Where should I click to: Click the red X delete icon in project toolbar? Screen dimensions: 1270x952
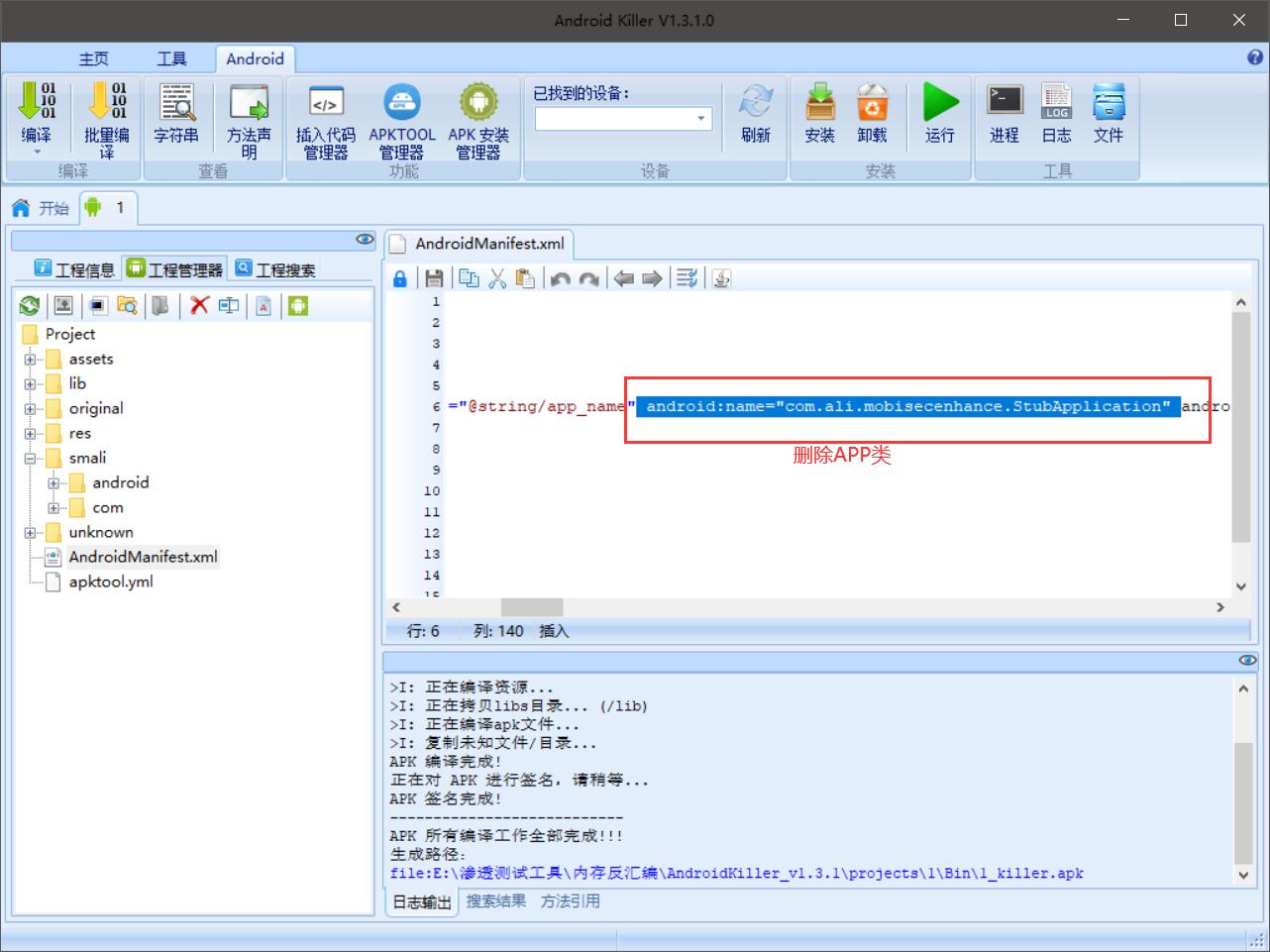(200, 305)
